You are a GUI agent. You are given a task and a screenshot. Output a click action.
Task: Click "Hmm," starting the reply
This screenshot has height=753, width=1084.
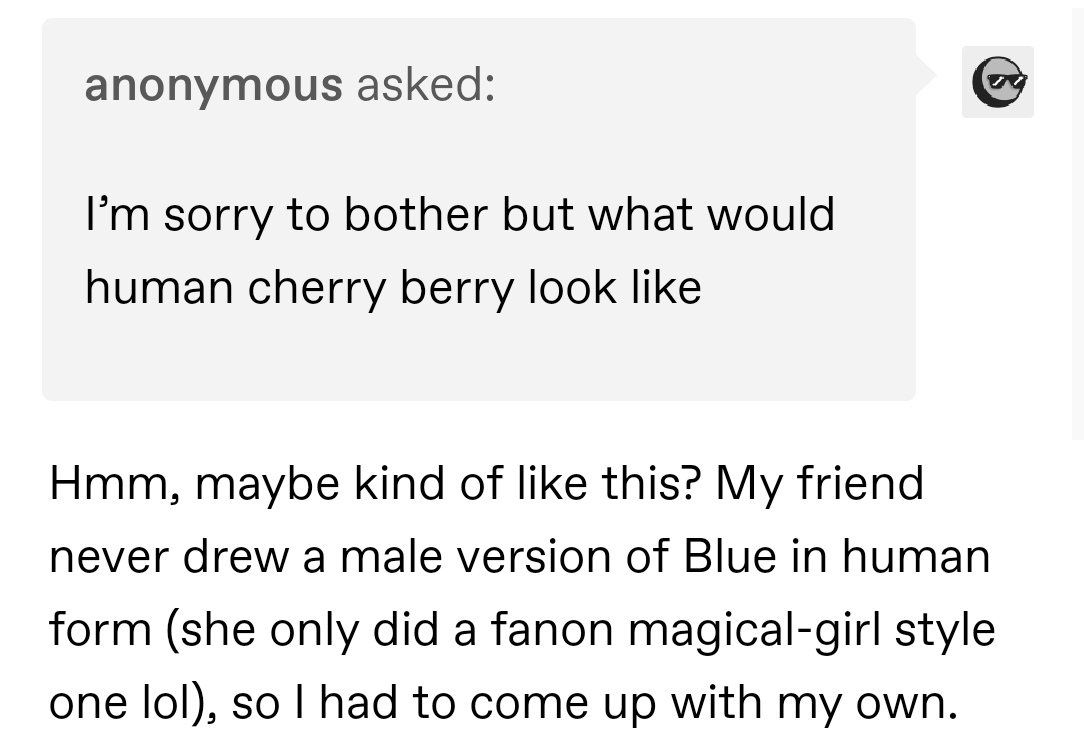[112, 484]
